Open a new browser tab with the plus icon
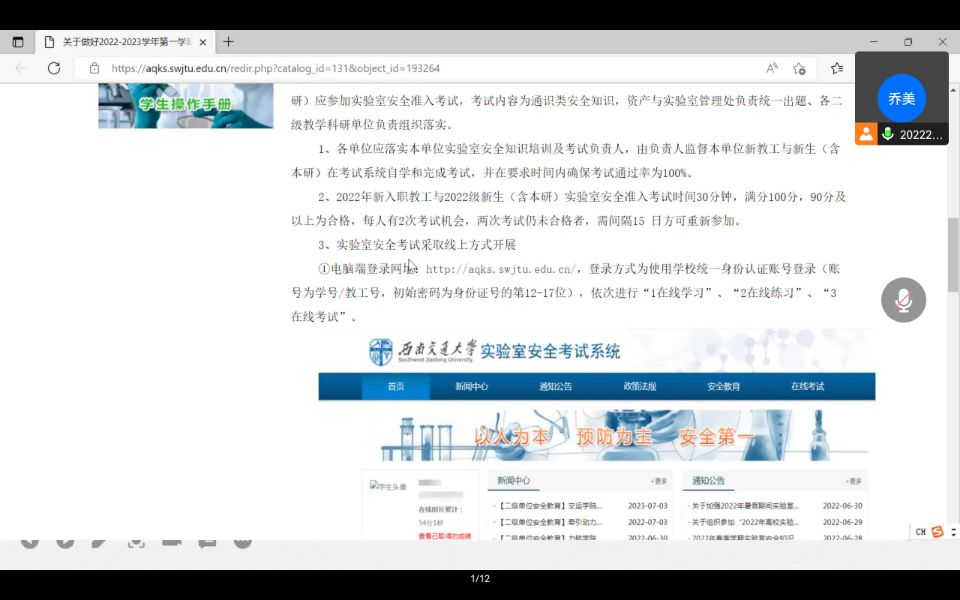The width and height of the screenshot is (960, 600). tap(230, 41)
